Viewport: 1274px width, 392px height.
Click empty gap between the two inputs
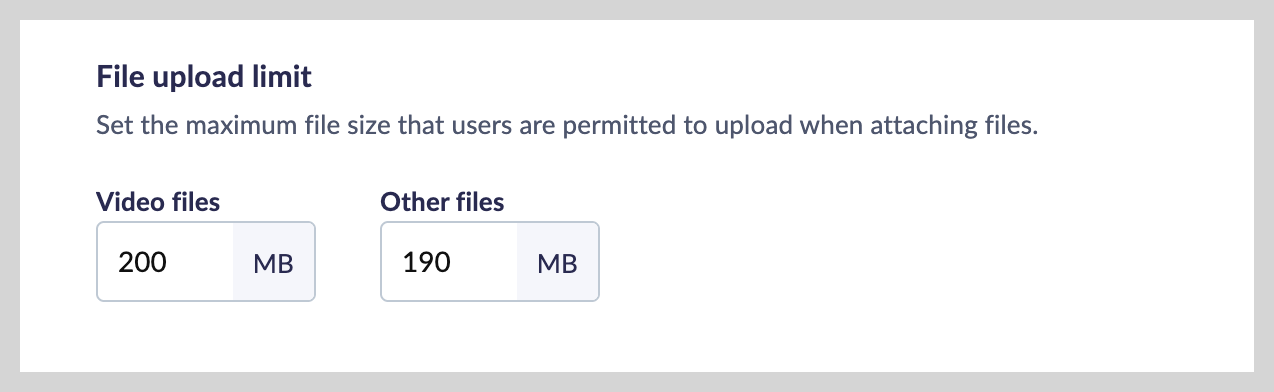tap(348, 262)
